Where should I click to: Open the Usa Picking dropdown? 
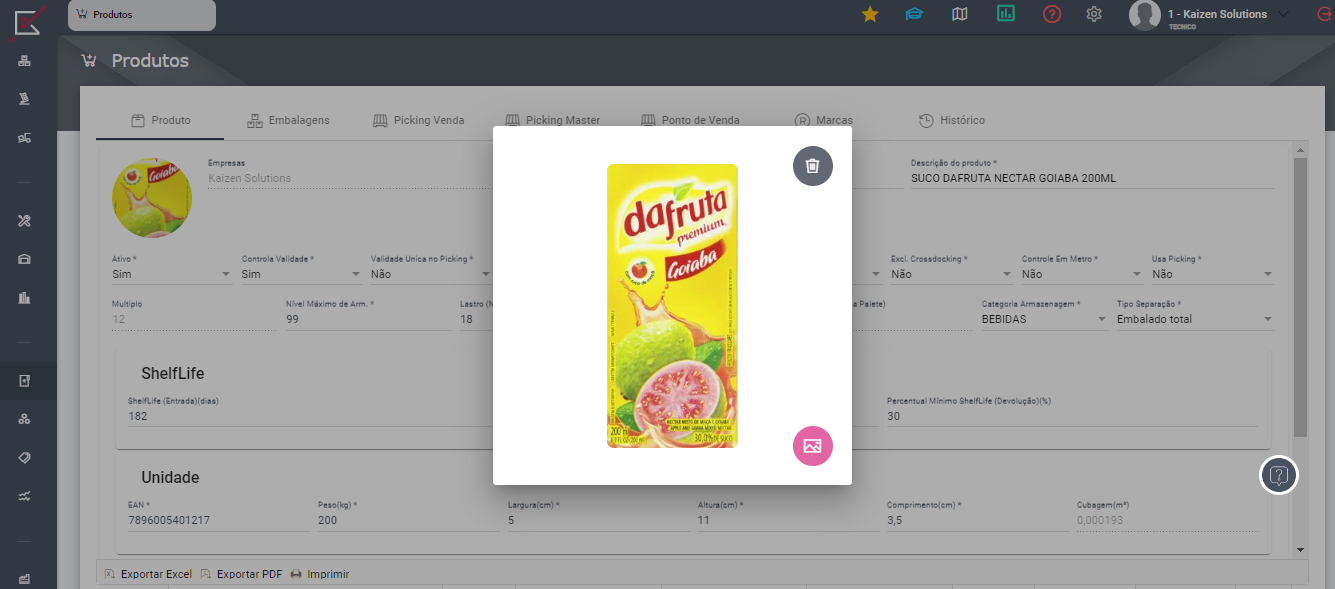coord(1211,274)
